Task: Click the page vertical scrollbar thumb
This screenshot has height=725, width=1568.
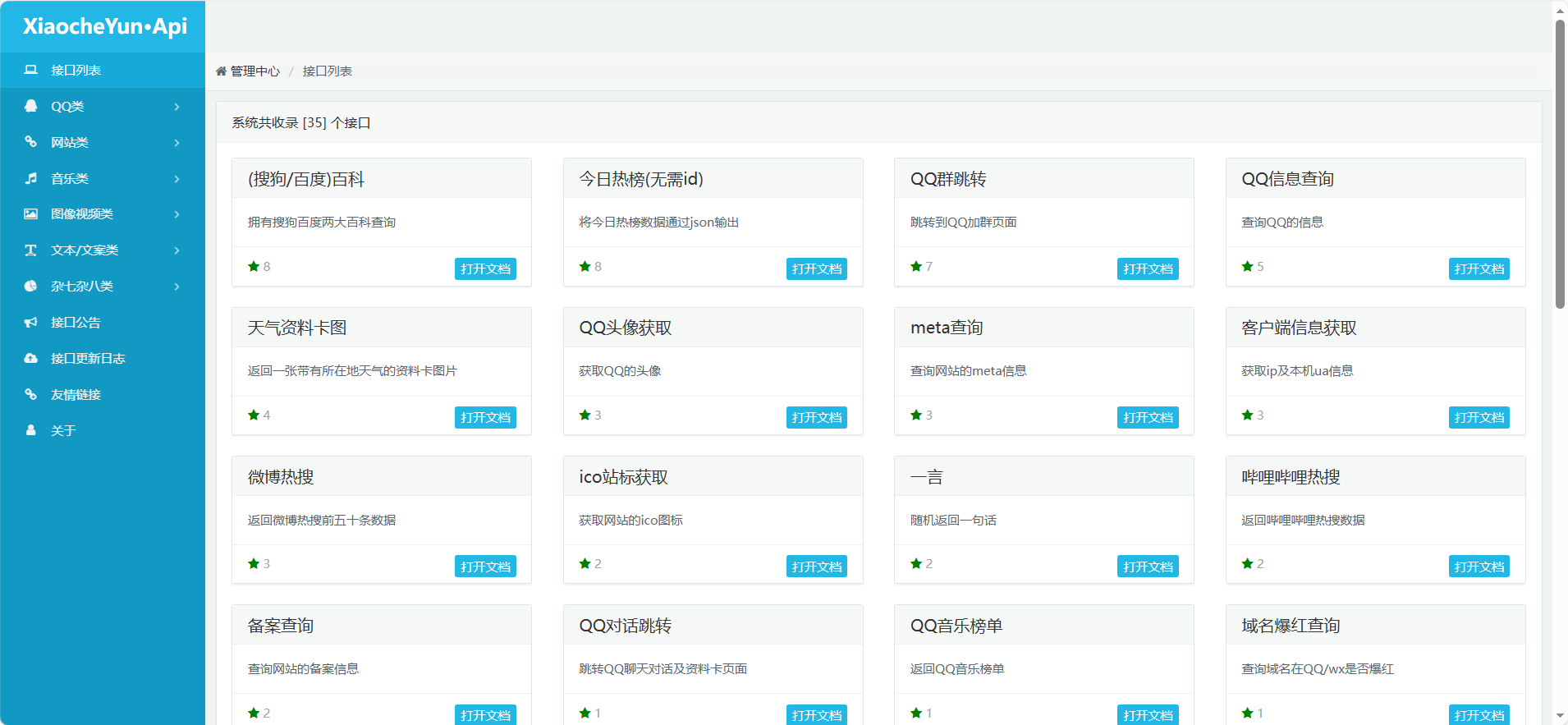Action: click(1560, 164)
